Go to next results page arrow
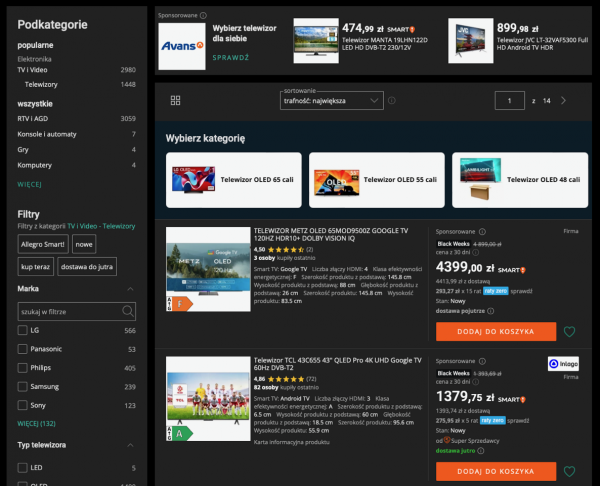The image size is (600, 486). point(564,101)
